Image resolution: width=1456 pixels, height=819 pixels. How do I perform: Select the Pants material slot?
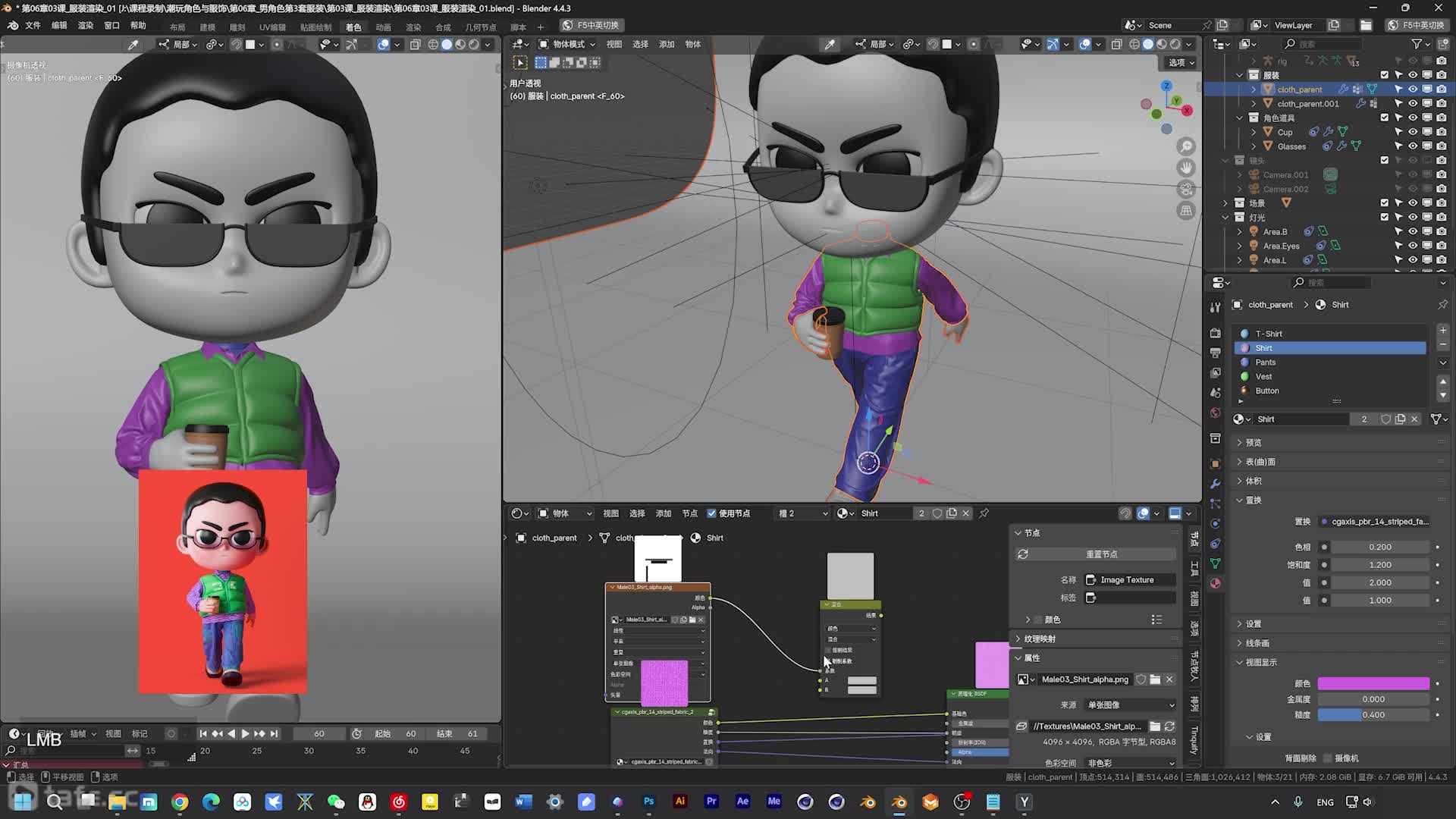(1332, 362)
